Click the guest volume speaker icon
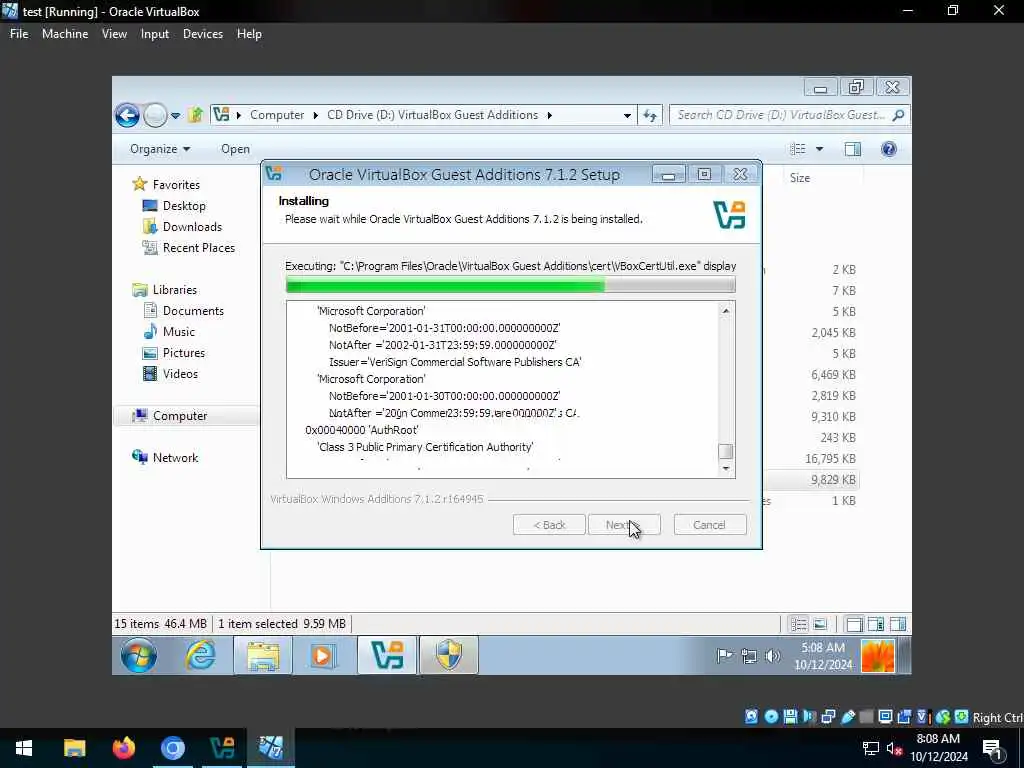This screenshot has height=768, width=1024. (x=773, y=656)
